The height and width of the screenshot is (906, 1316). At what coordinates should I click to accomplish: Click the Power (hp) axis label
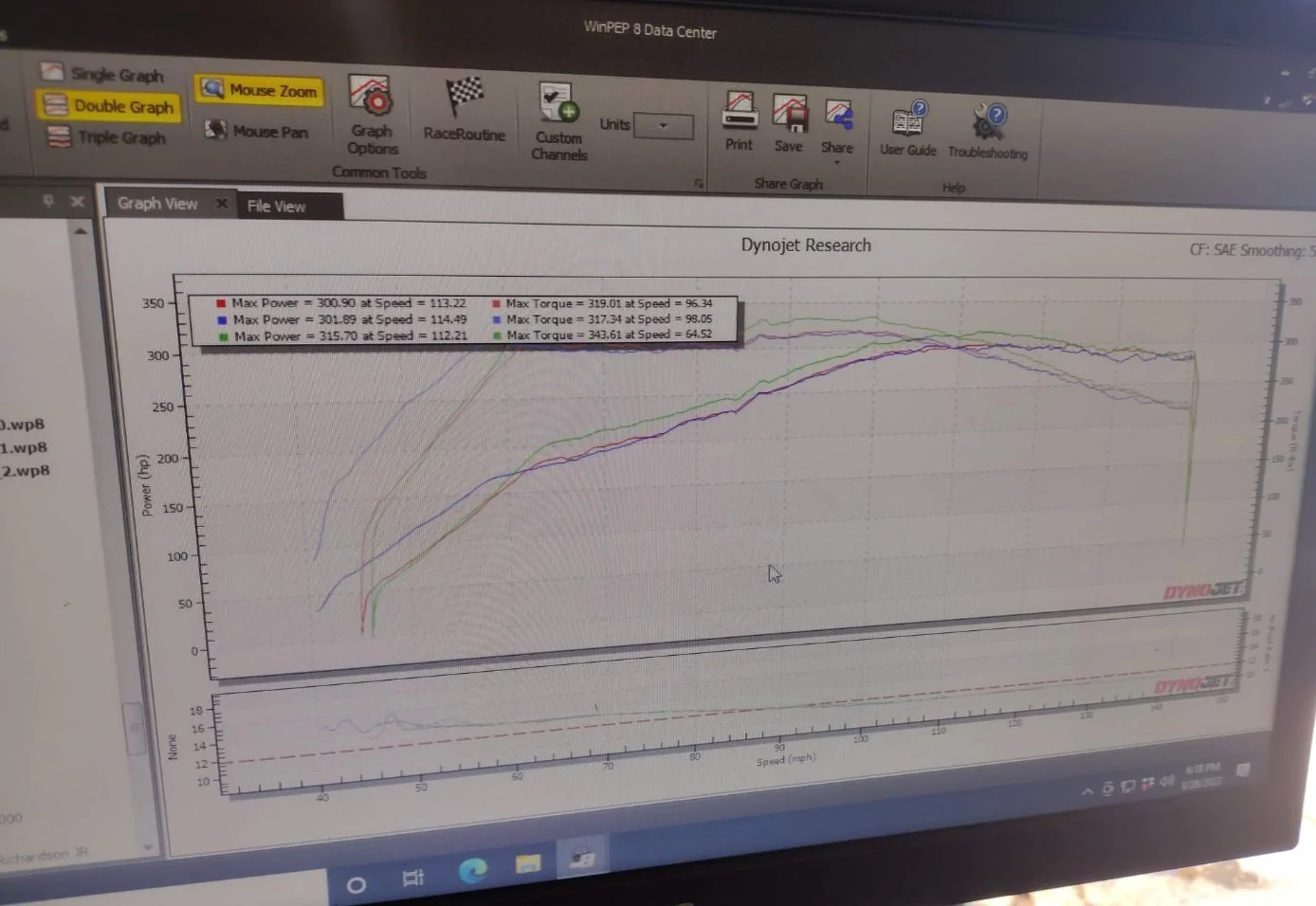145,486
